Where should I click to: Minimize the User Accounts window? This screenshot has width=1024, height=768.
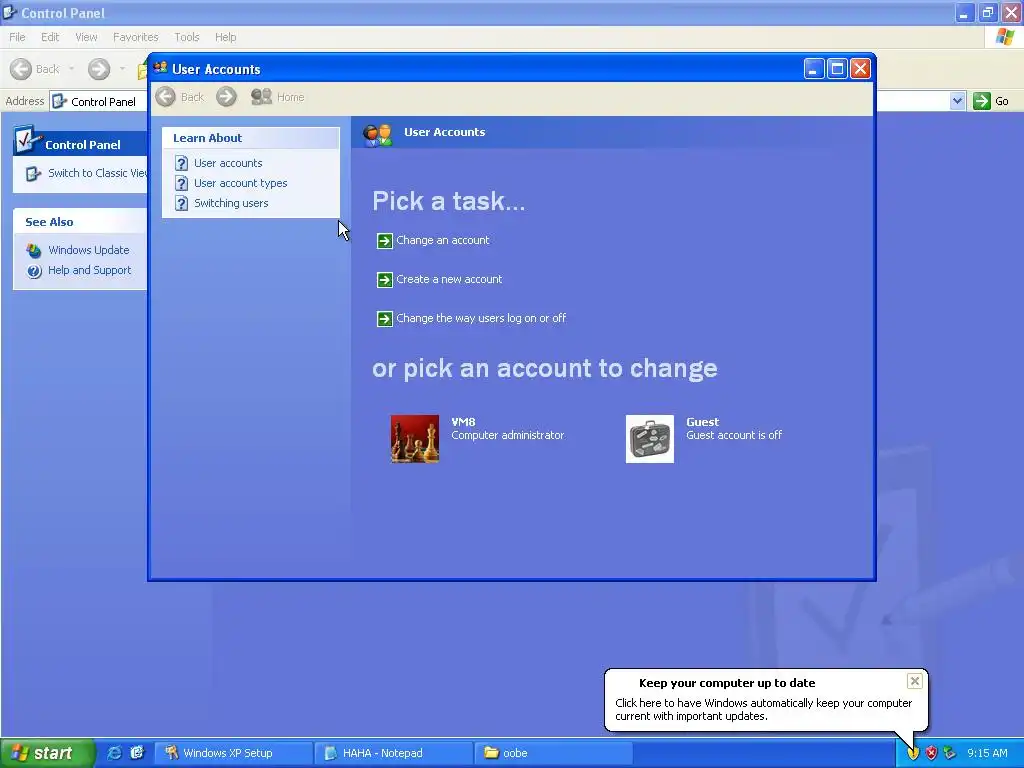pyautogui.click(x=814, y=69)
